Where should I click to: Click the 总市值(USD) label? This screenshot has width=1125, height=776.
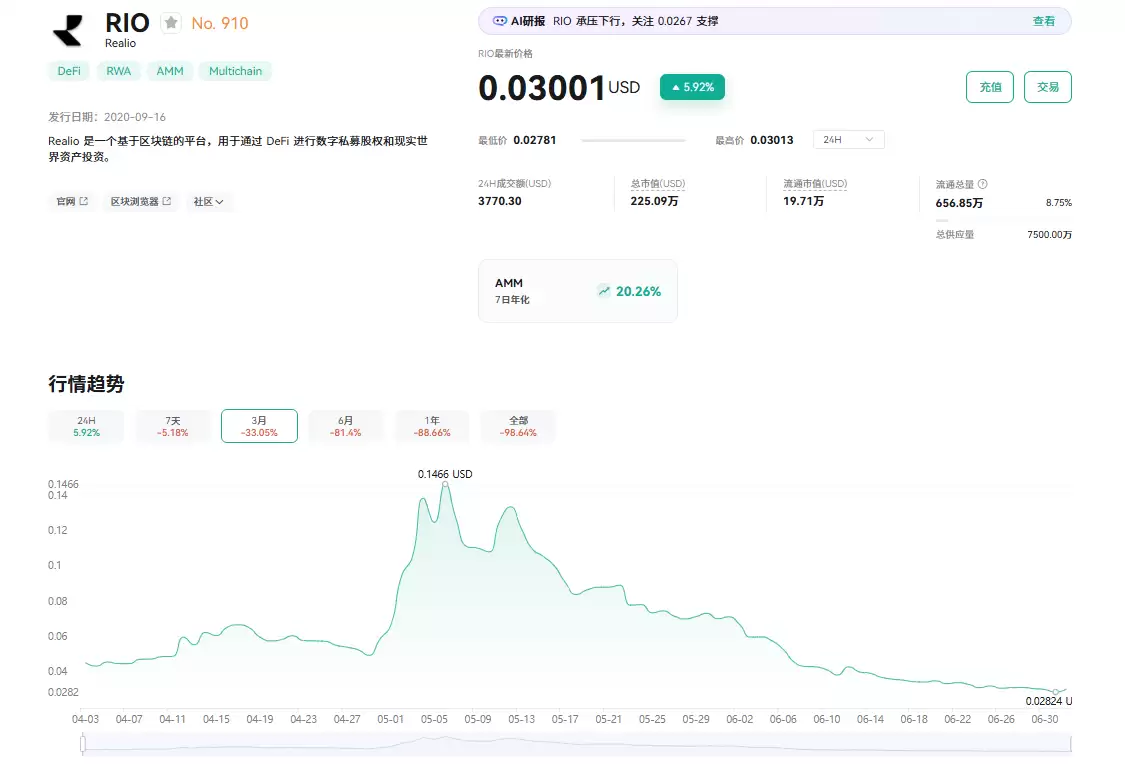[x=658, y=184]
